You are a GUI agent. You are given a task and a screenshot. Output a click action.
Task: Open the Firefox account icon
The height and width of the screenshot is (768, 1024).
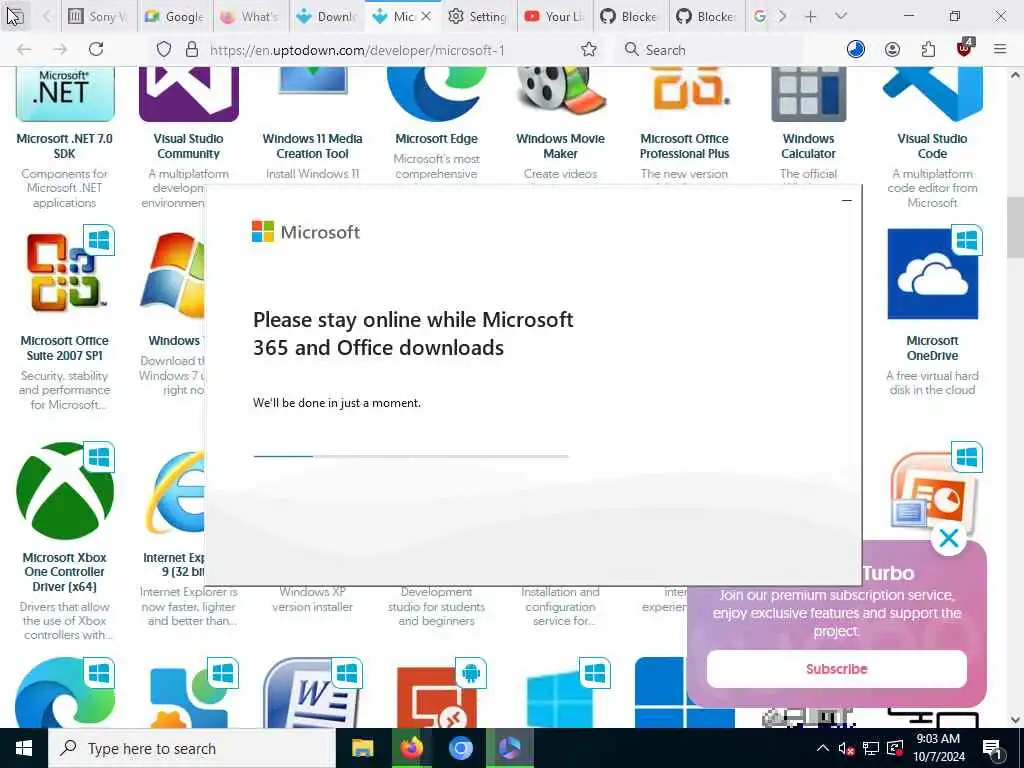tap(892, 50)
